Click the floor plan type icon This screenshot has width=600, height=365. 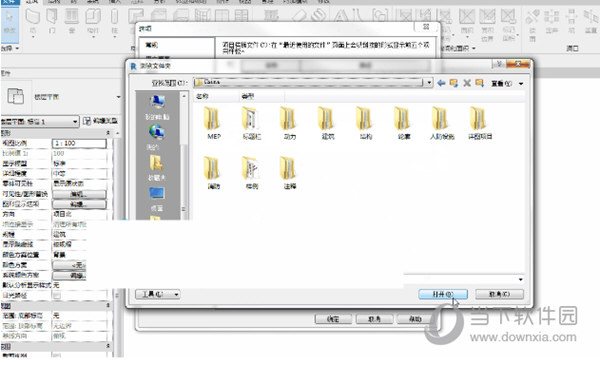16,96
